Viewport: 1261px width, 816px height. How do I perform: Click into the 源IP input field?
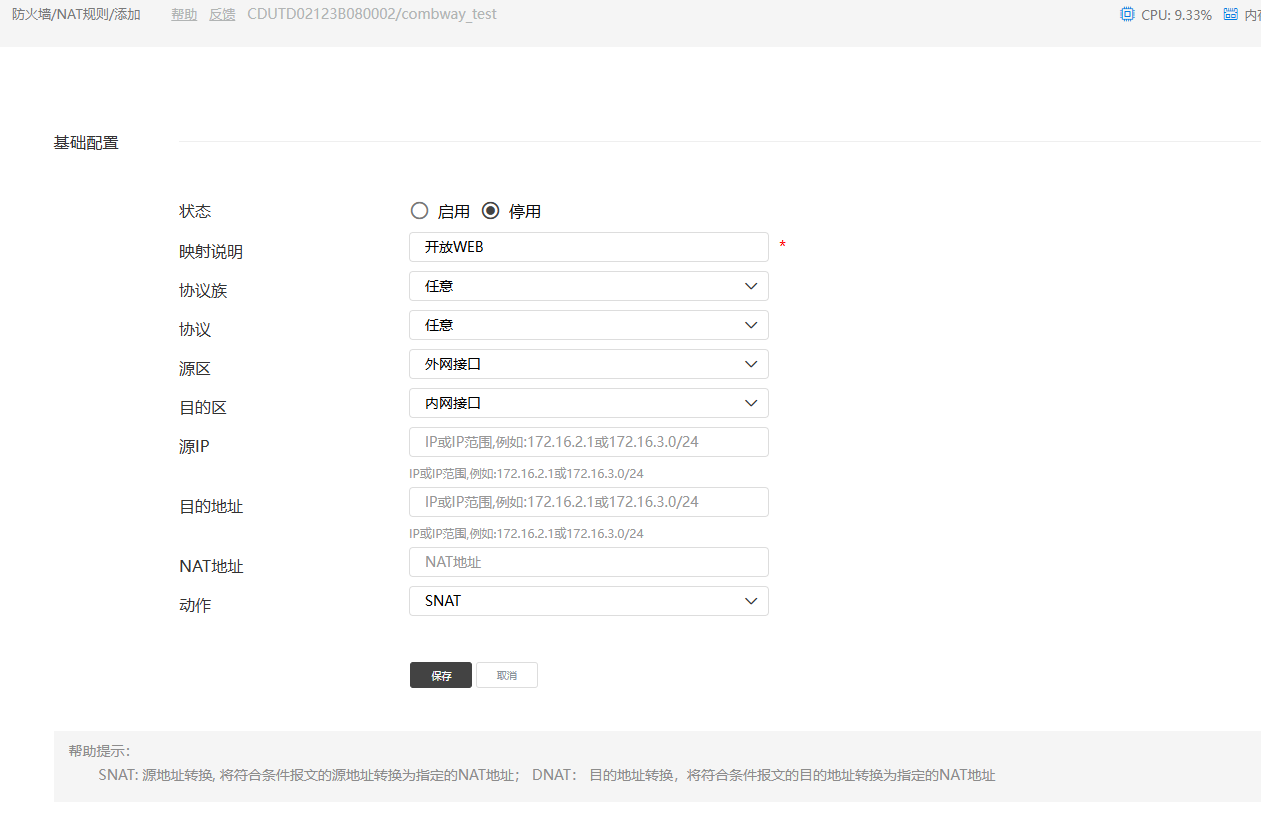[588, 442]
